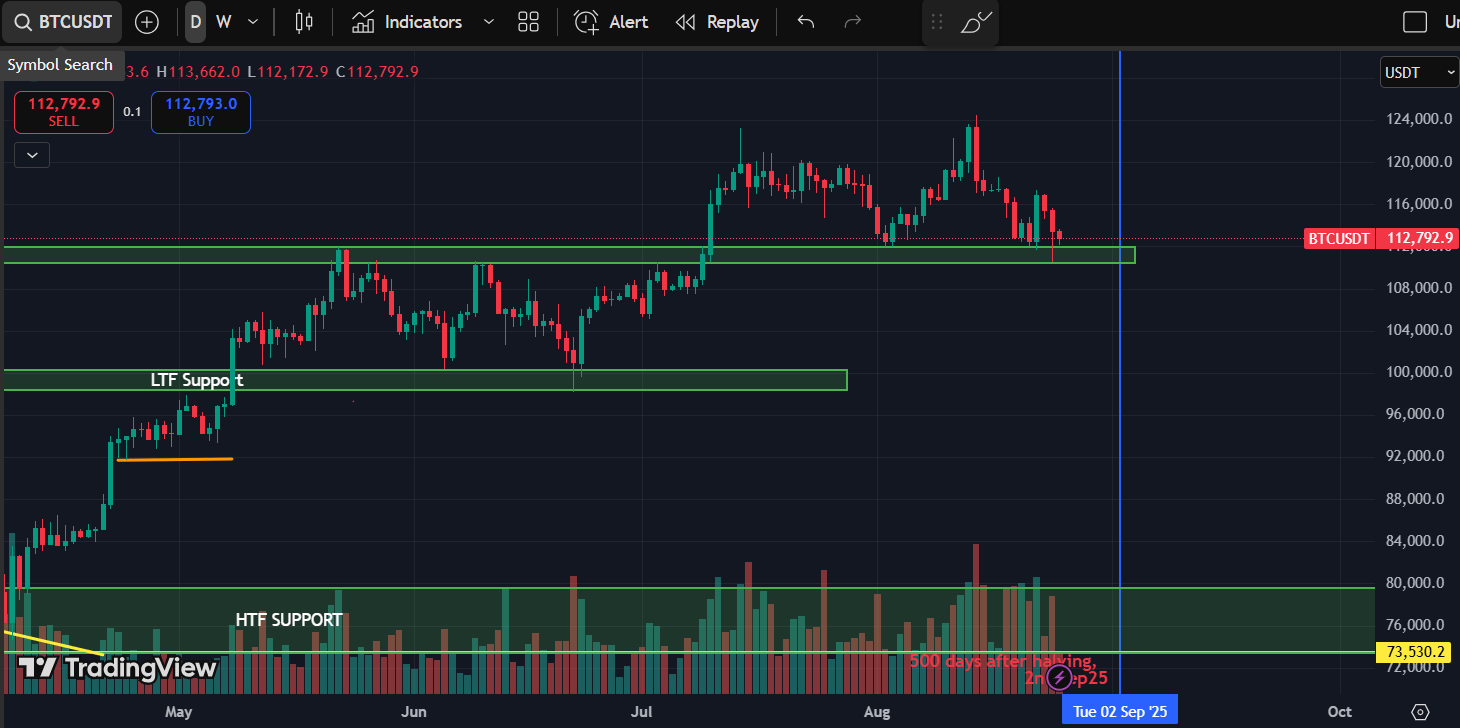Click the red SELL 112,792.9 button

coord(64,112)
